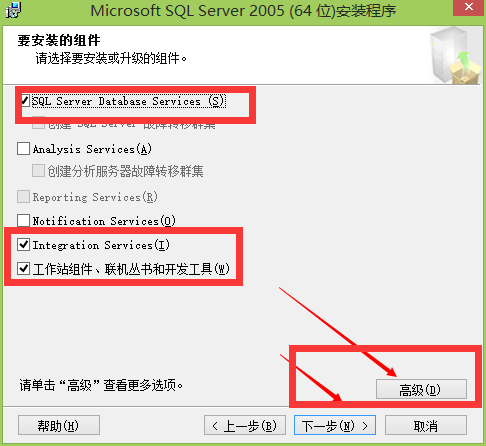
Task: Cancel setup with 取消 button
Action: pos(426,425)
